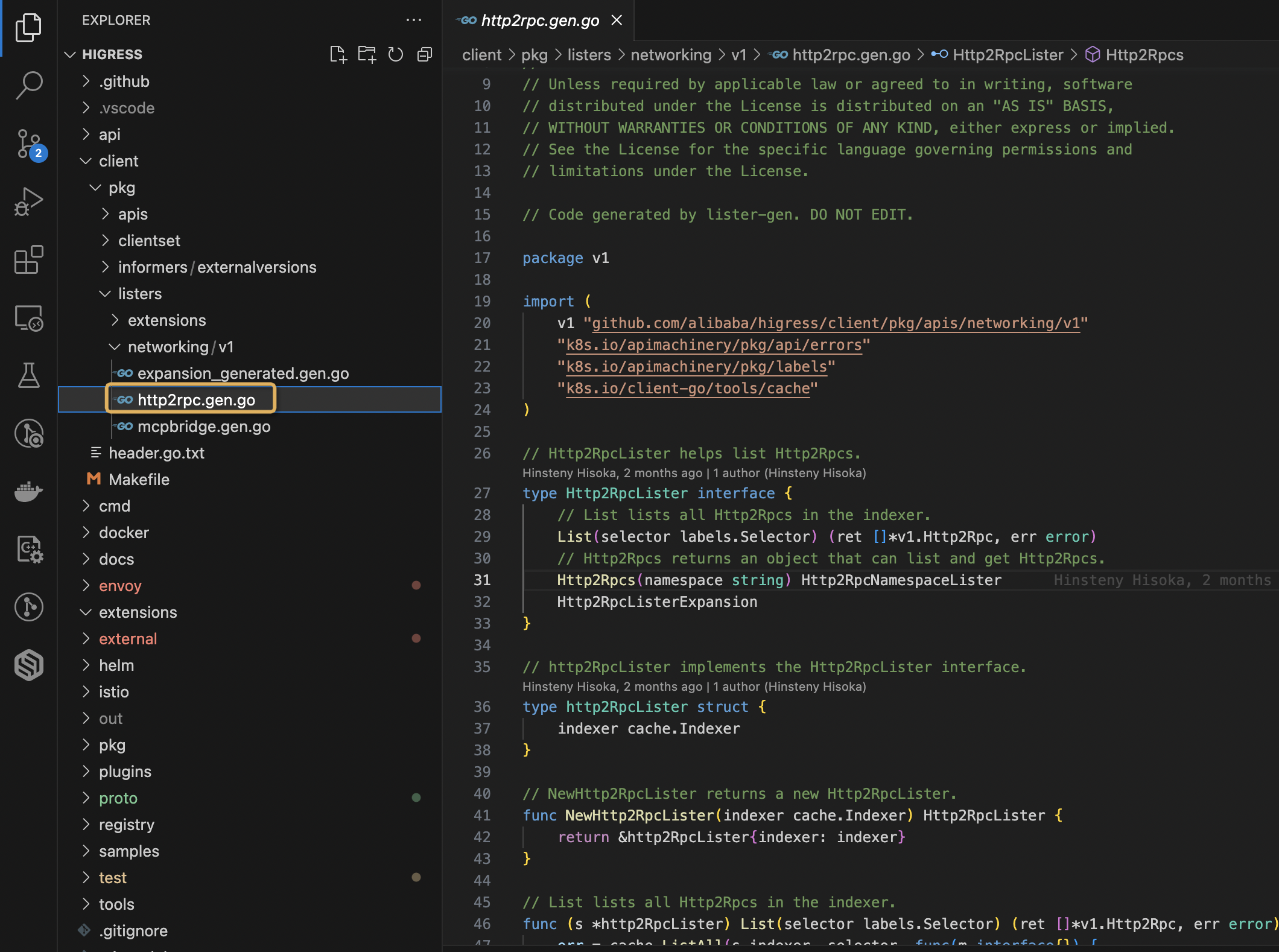
Task: Open the Extensions view
Action: tap(28, 259)
